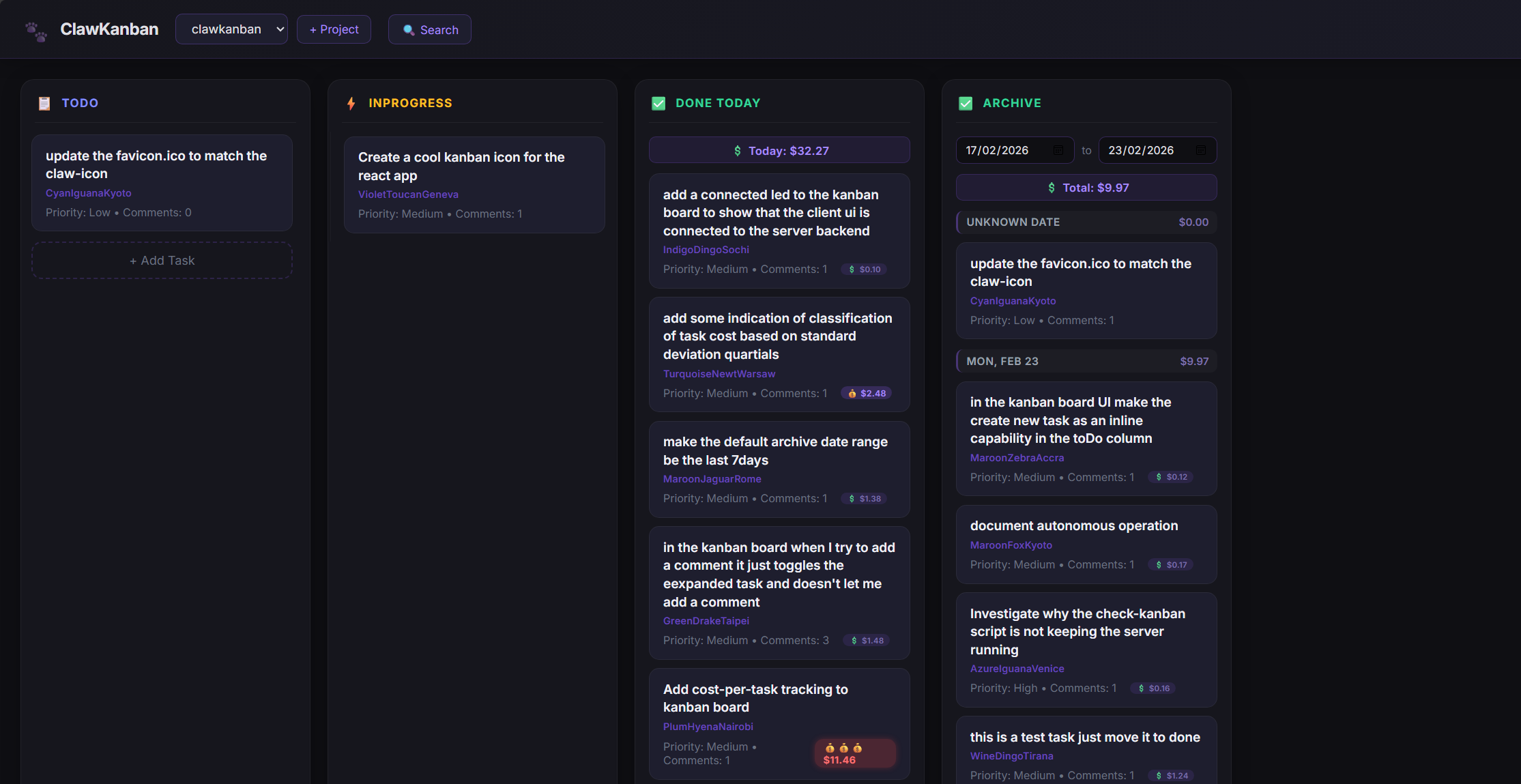
Task: Click the TODO column notepad icon
Action: point(44,103)
